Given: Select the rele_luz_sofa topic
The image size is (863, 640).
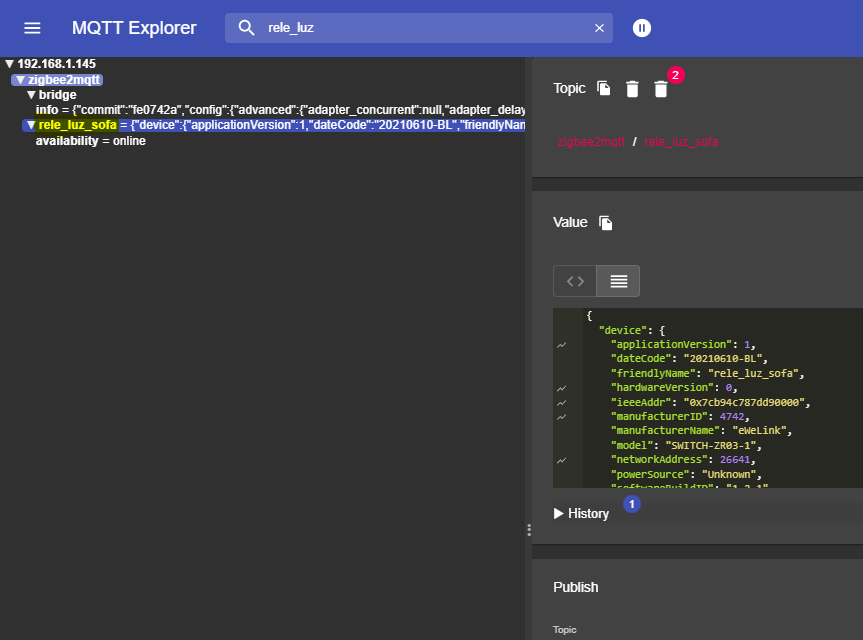Looking at the screenshot, I should 77,126.
